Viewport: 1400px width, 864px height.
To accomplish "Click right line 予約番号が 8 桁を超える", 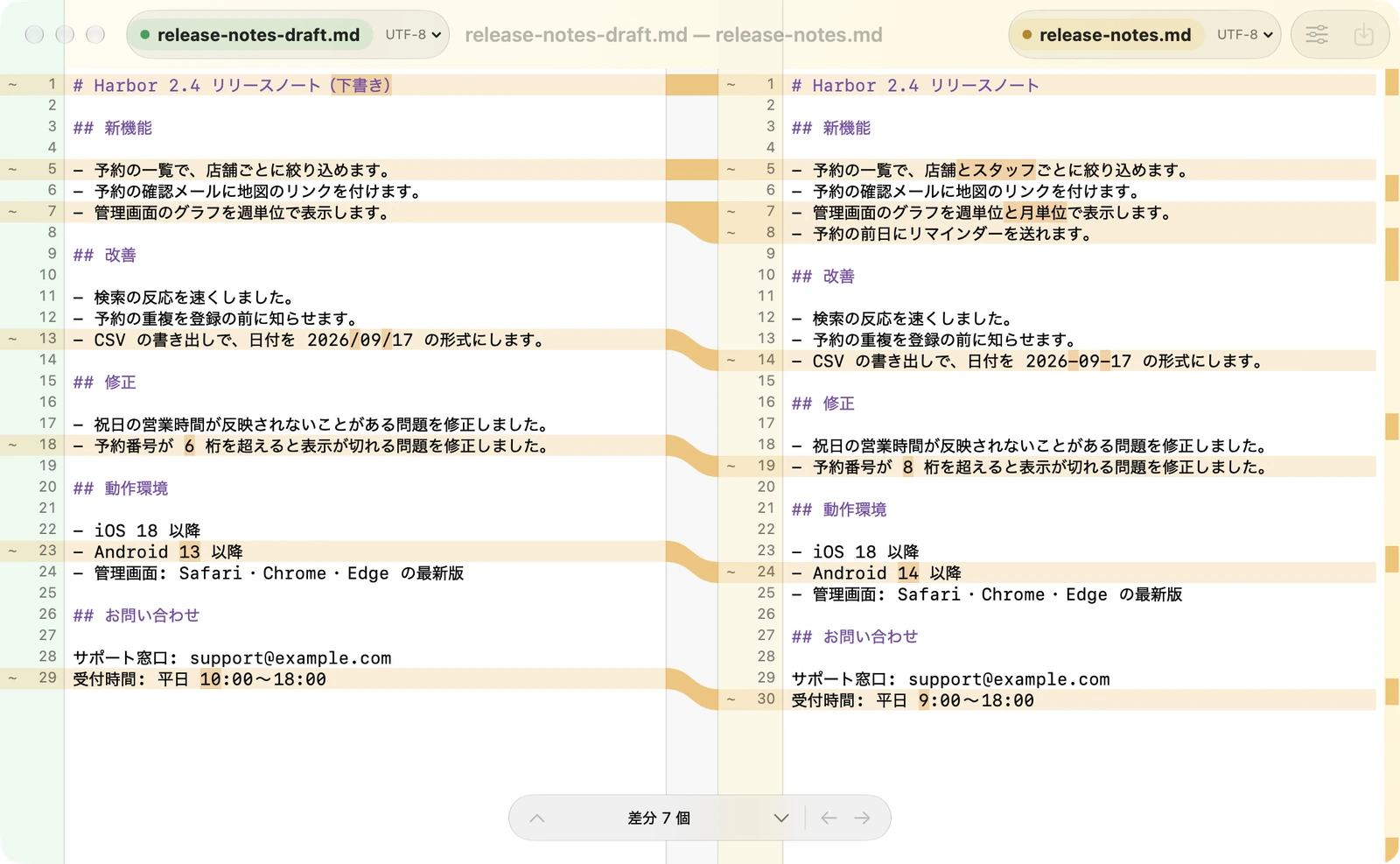I will [1030, 467].
